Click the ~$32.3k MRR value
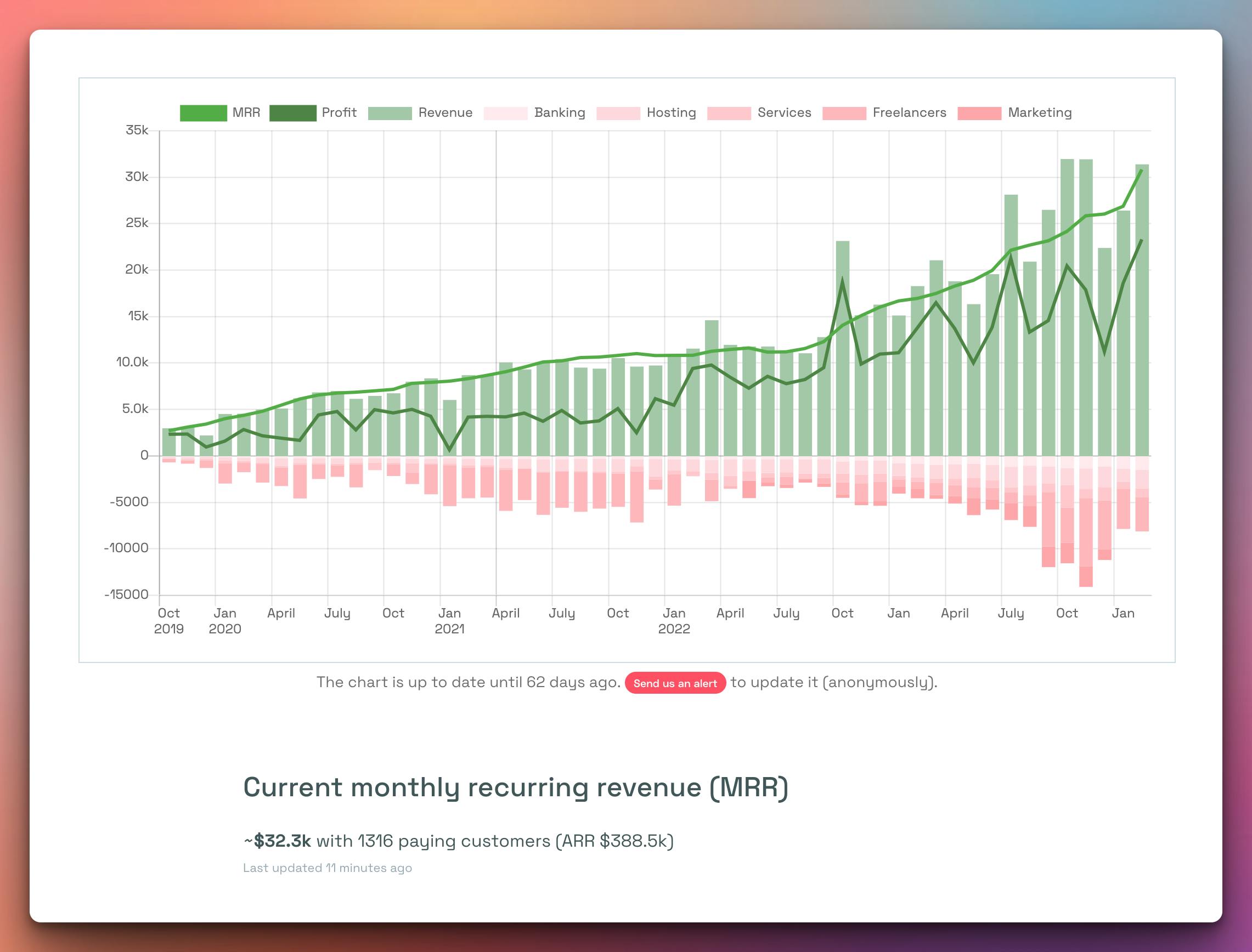Screen dimensions: 1252x952 277,841
